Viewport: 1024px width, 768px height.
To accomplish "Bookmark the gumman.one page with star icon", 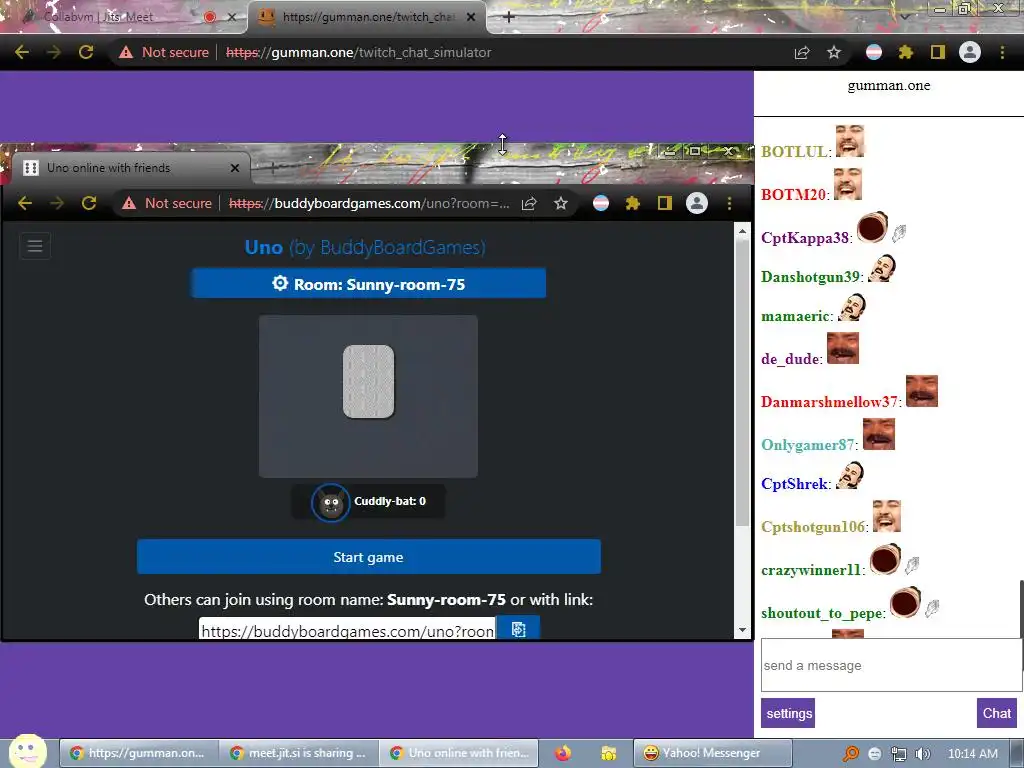I will pyautogui.click(x=834, y=52).
